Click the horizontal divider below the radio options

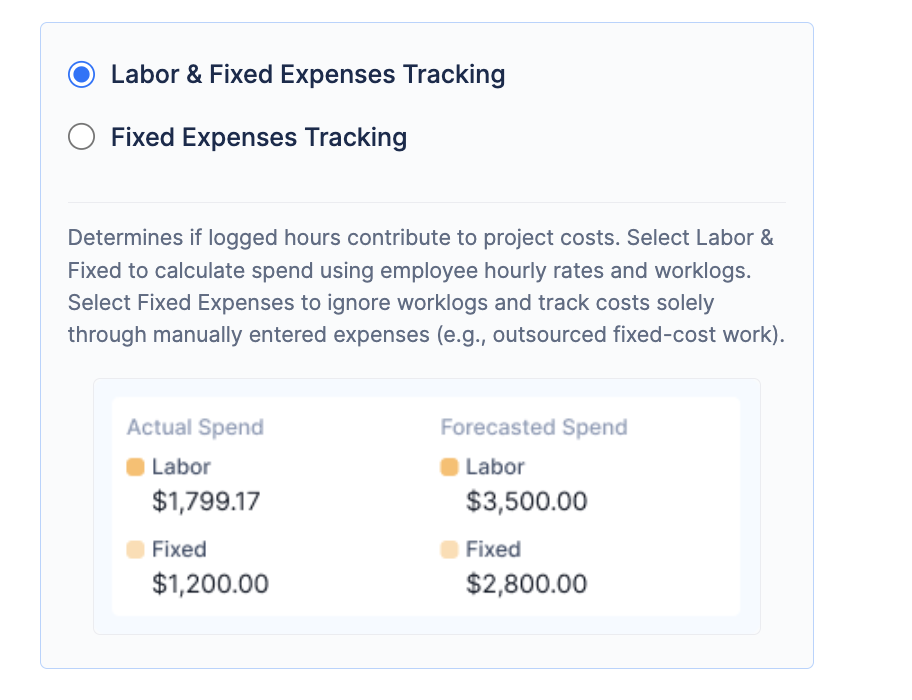(x=426, y=203)
